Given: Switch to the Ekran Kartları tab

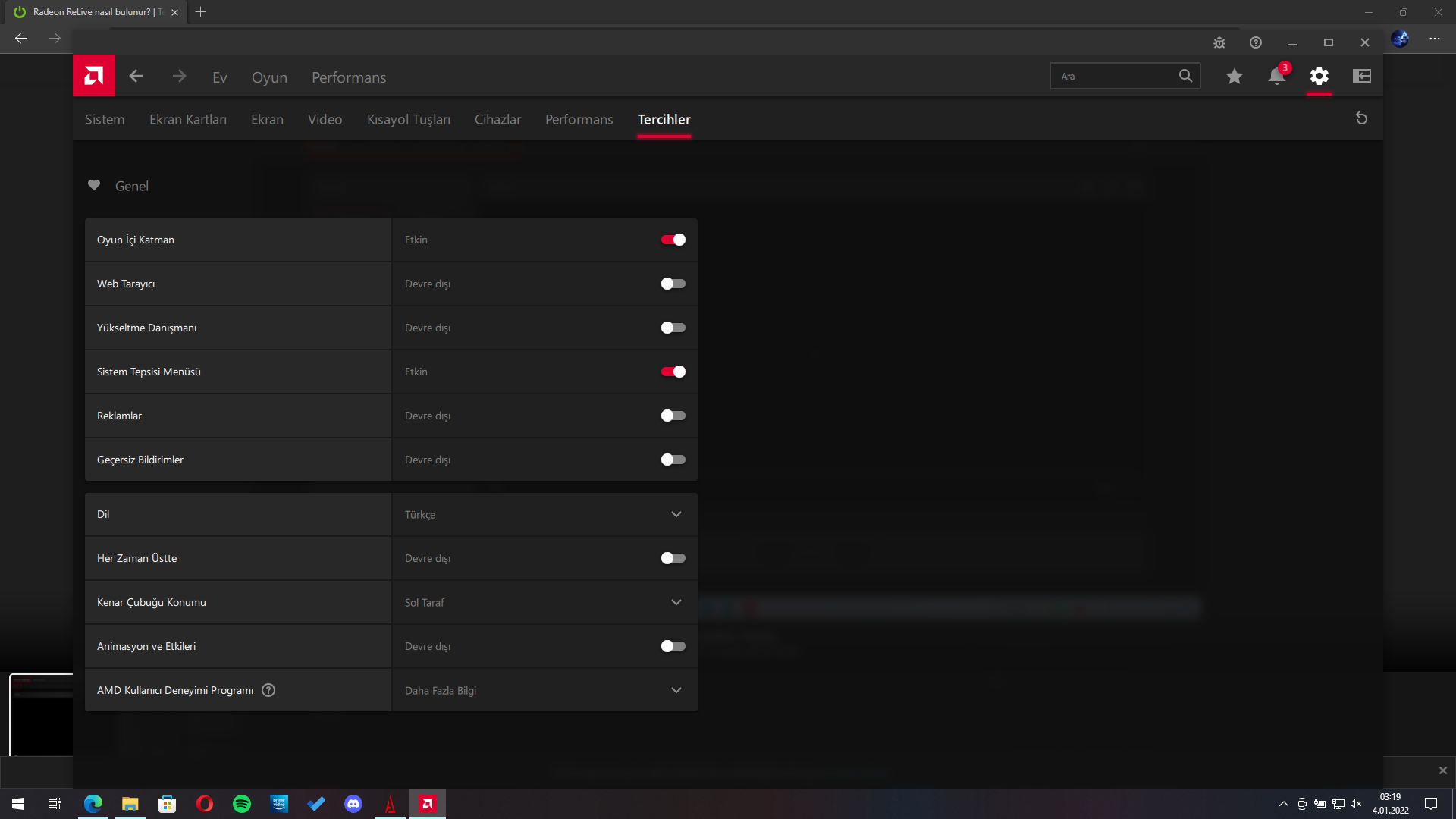Looking at the screenshot, I should tap(187, 119).
